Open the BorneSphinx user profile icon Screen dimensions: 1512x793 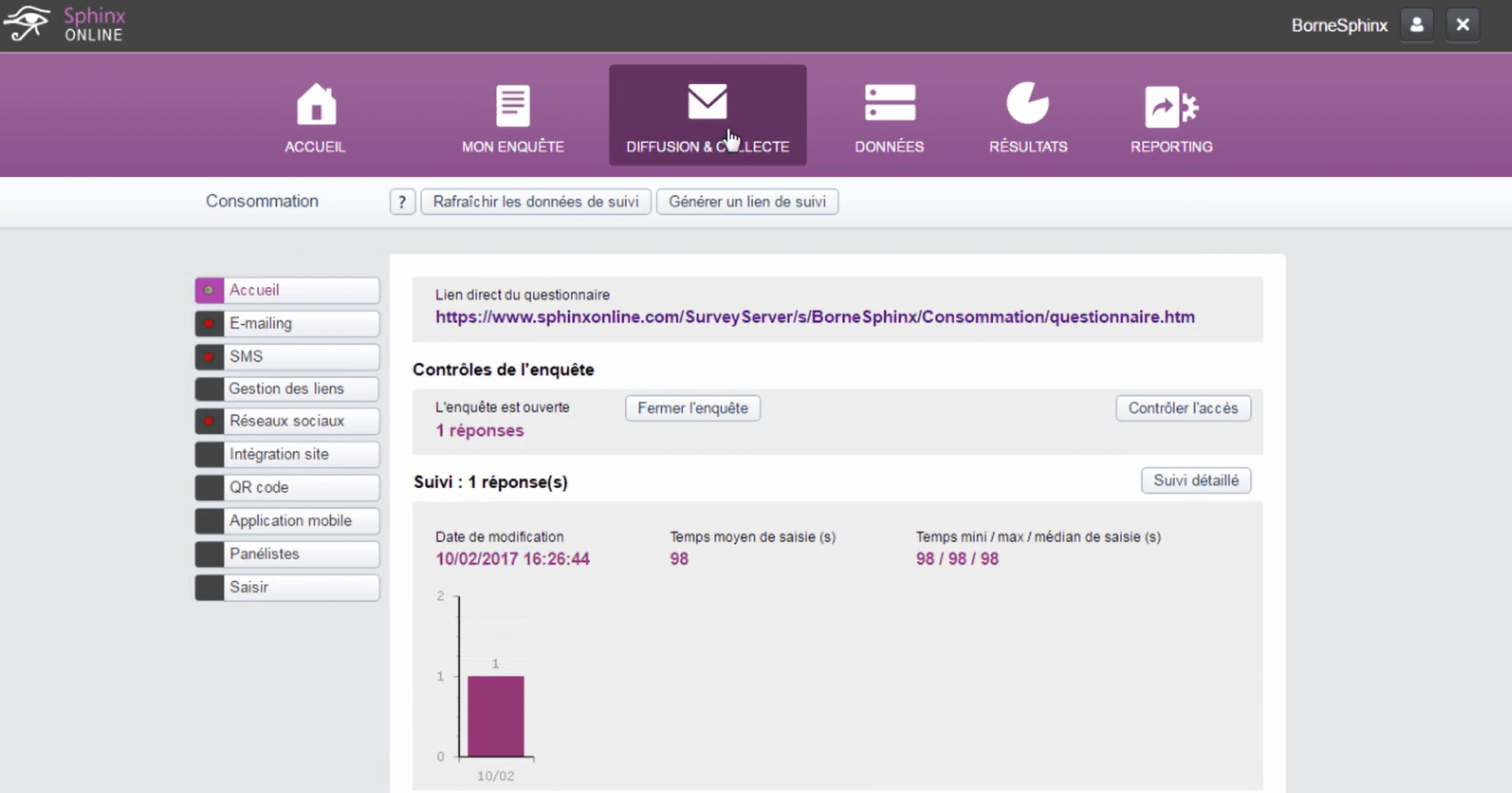click(1417, 24)
